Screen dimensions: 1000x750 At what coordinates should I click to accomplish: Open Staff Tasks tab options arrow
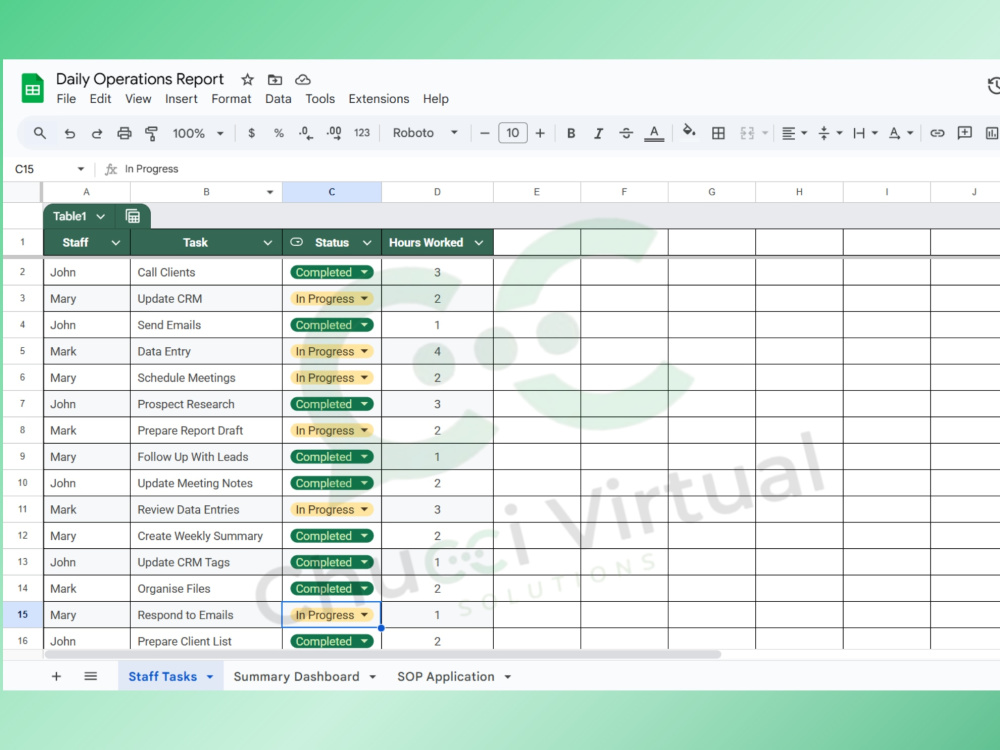click(209, 677)
